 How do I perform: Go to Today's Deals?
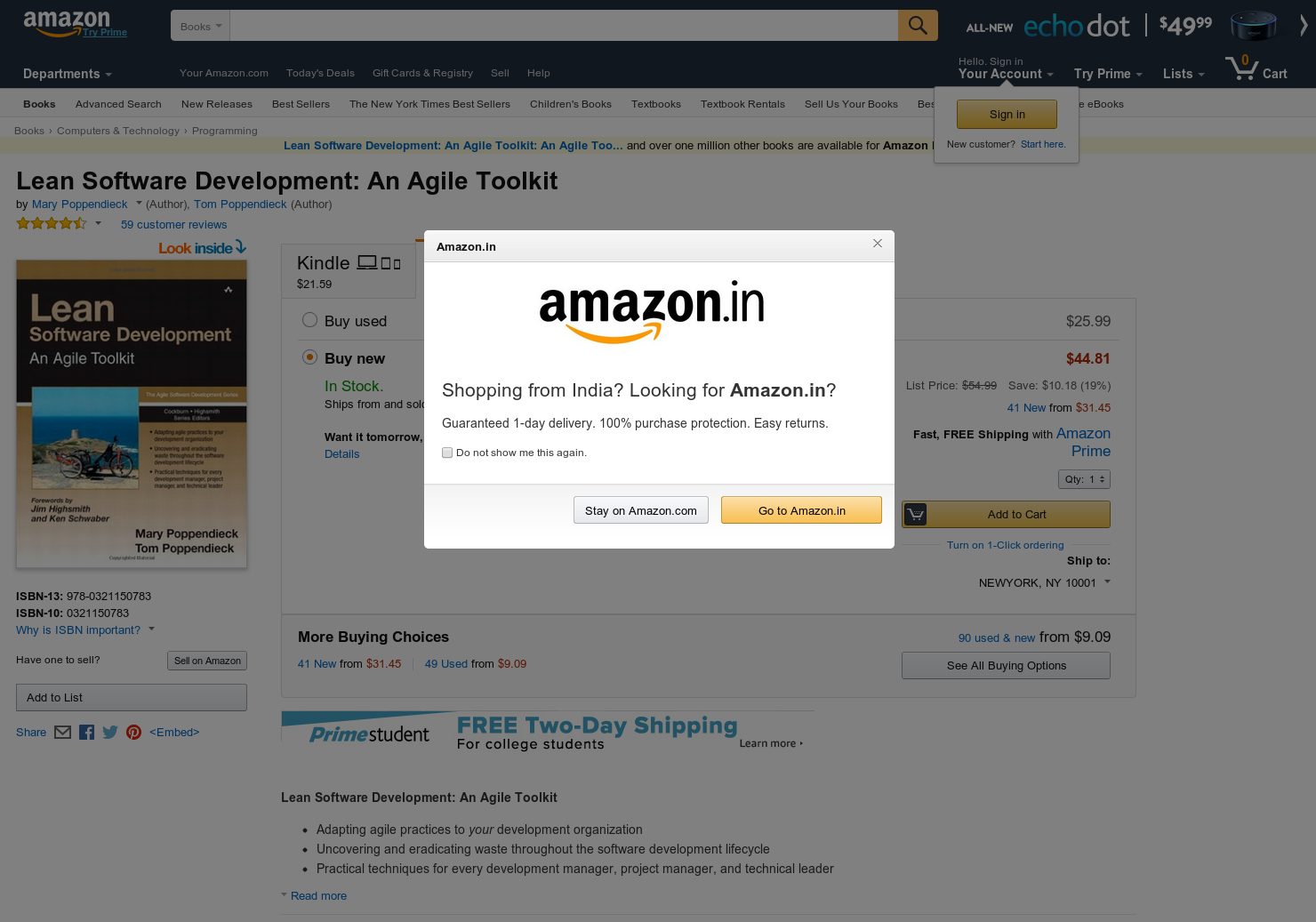click(320, 73)
